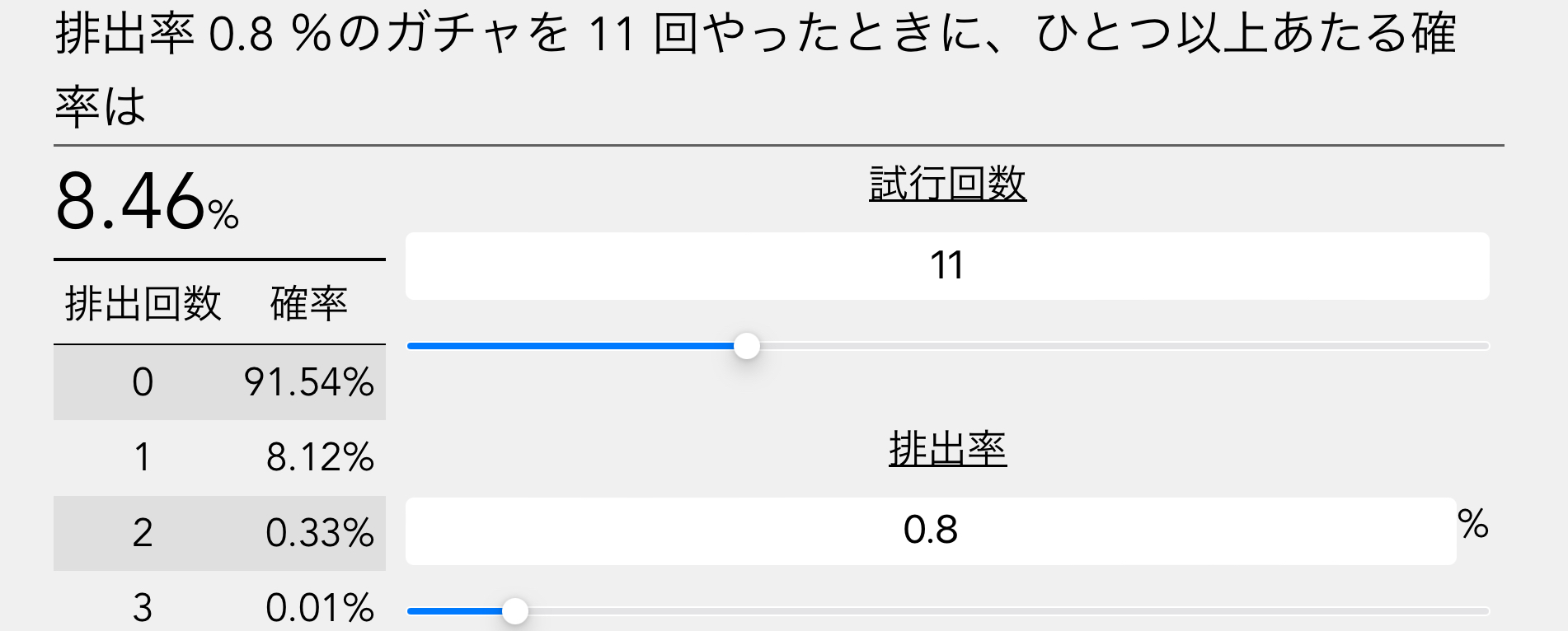Select the 91.54% probability cell
1568x631 pixels.
[x=309, y=382]
